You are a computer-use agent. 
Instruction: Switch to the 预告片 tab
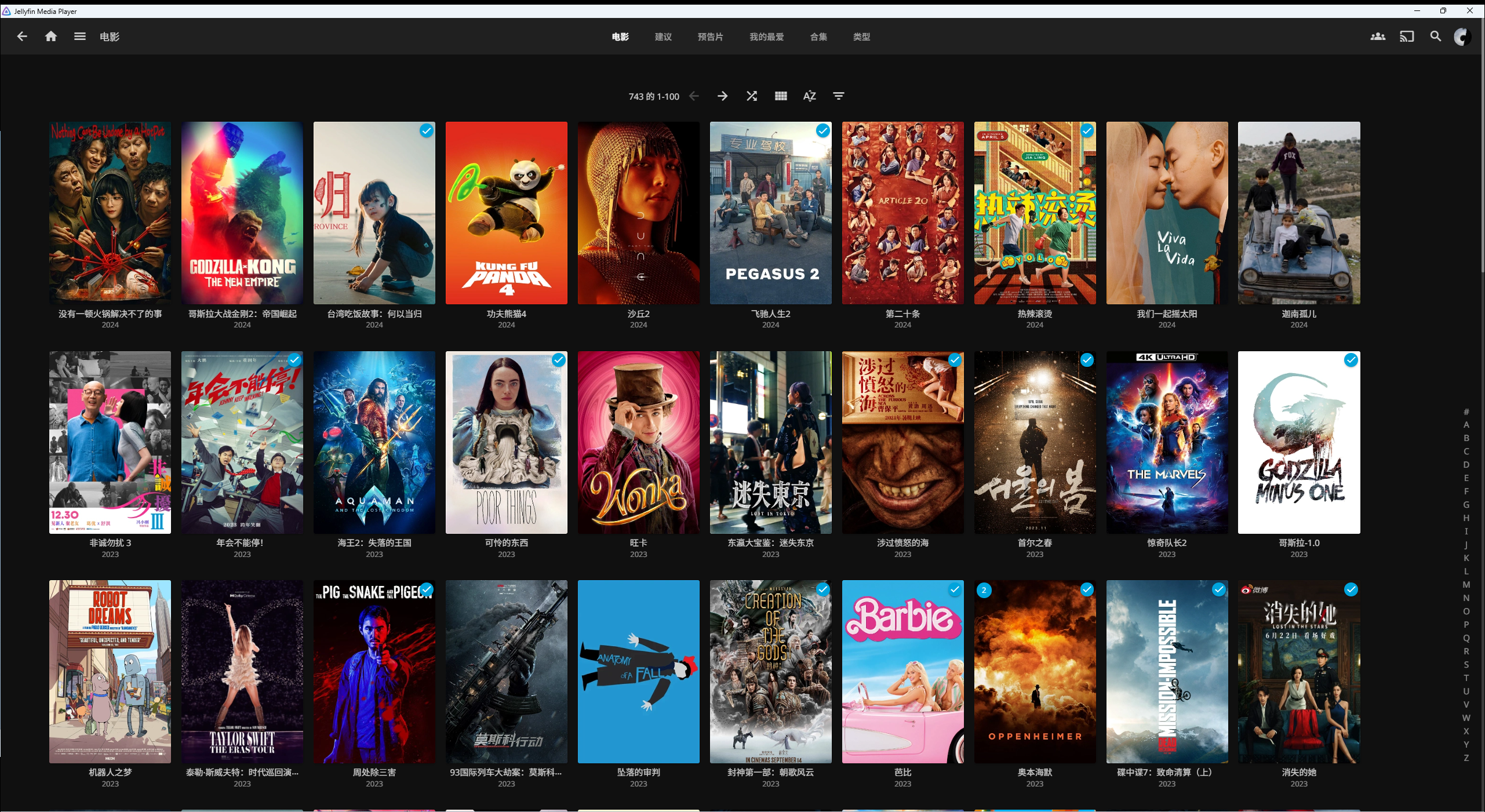pyautogui.click(x=710, y=37)
